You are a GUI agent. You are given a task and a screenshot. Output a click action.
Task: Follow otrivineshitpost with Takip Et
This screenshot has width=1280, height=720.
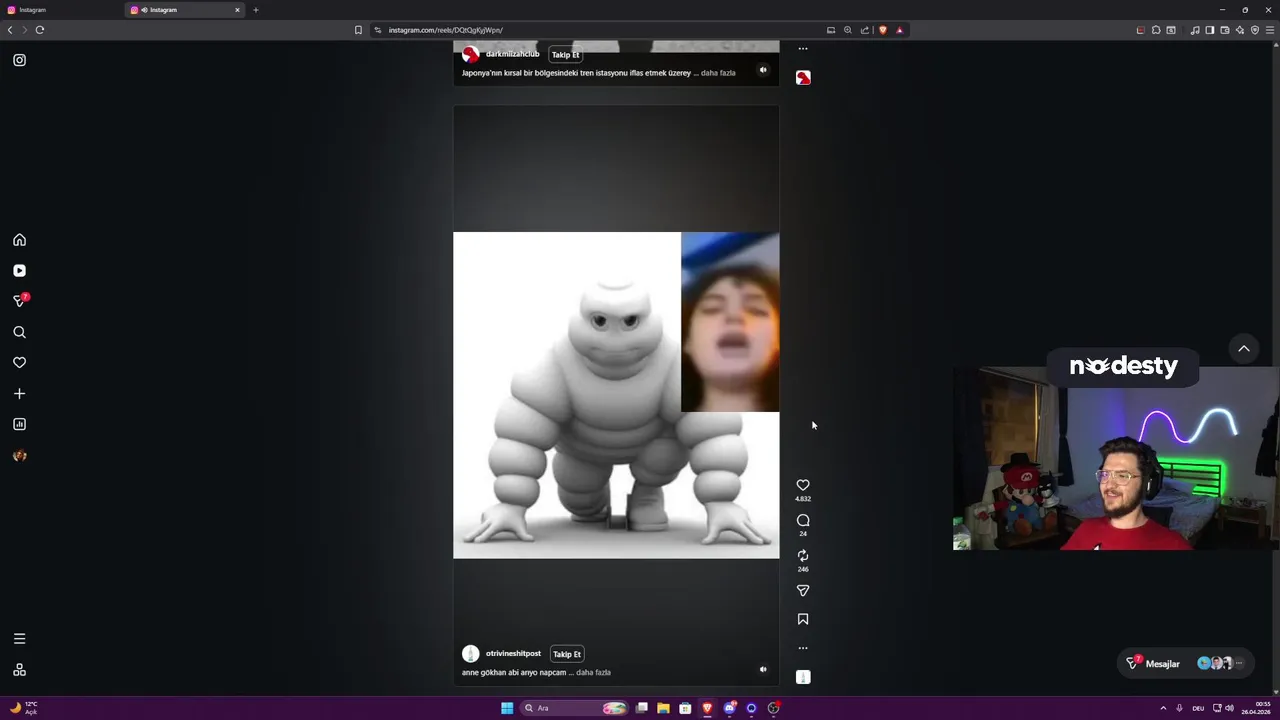click(567, 654)
